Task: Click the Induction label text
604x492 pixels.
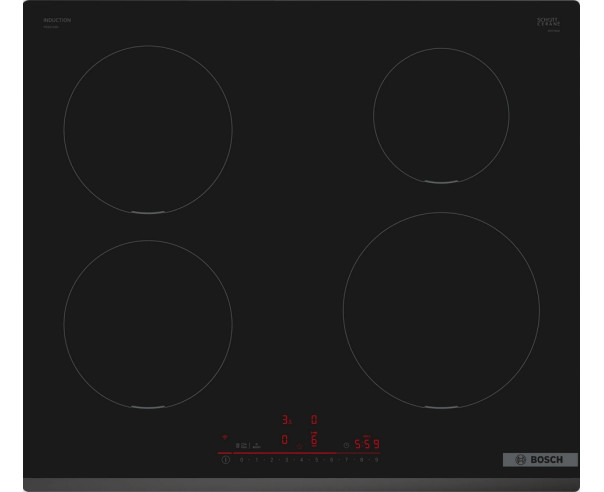Action: (x=57, y=20)
